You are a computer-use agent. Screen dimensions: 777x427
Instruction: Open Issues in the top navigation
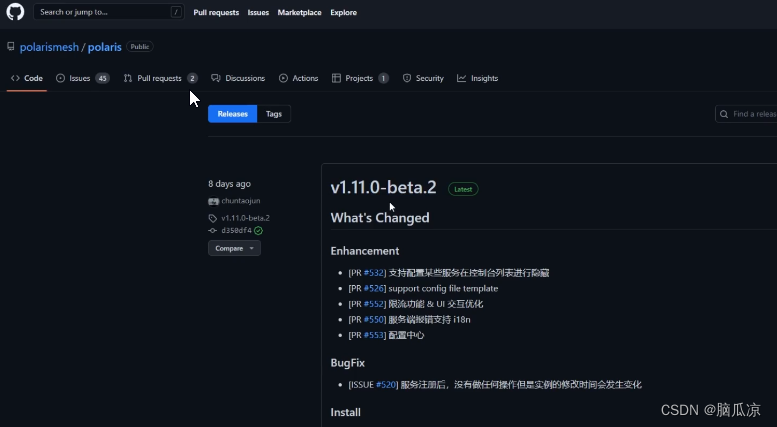click(258, 12)
